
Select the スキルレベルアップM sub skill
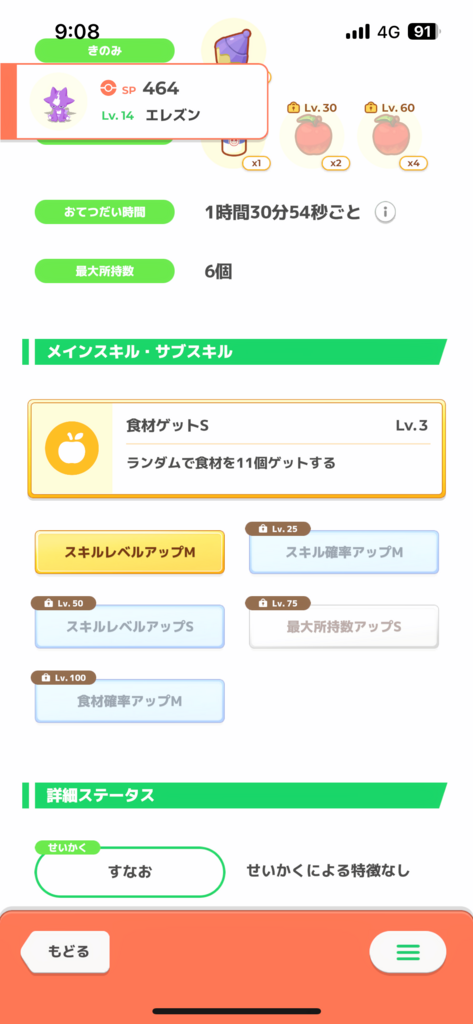[x=129, y=552]
